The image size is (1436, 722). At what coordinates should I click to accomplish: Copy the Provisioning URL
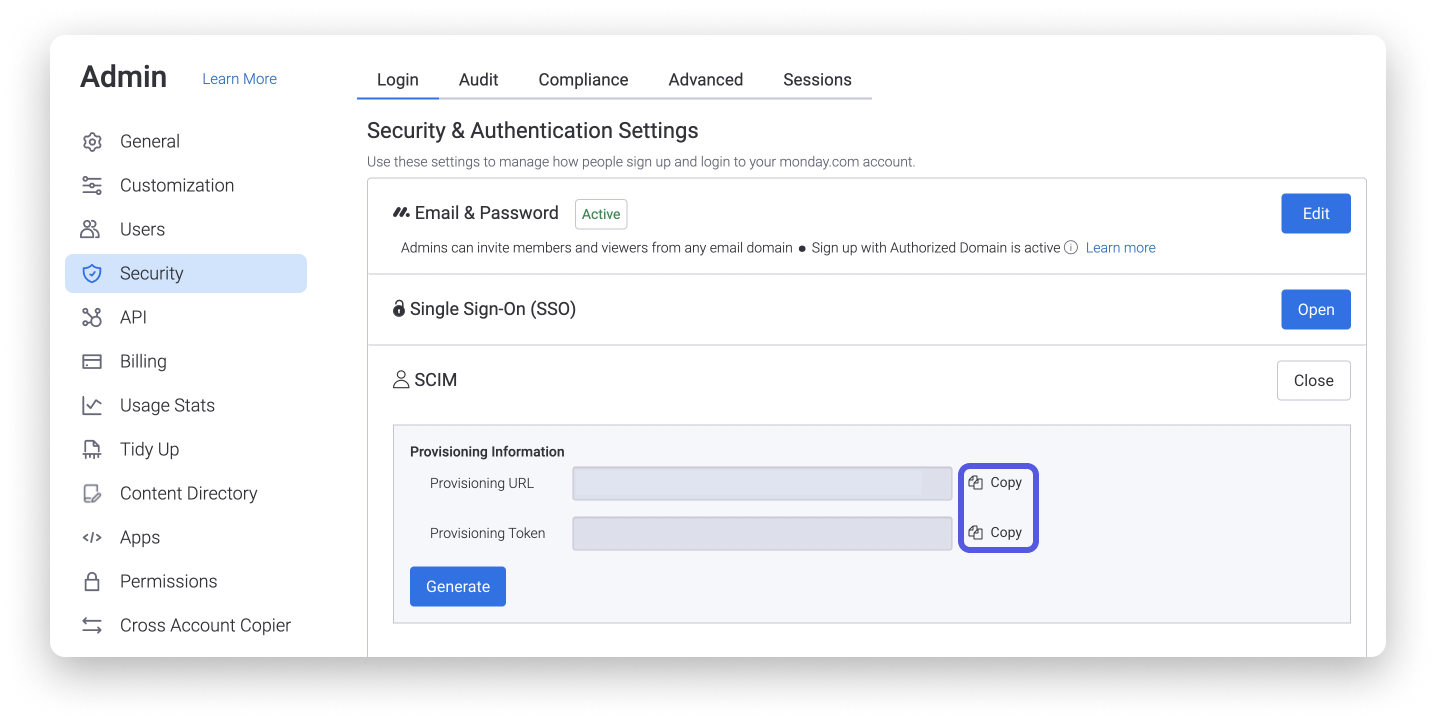pyautogui.click(x=997, y=482)
